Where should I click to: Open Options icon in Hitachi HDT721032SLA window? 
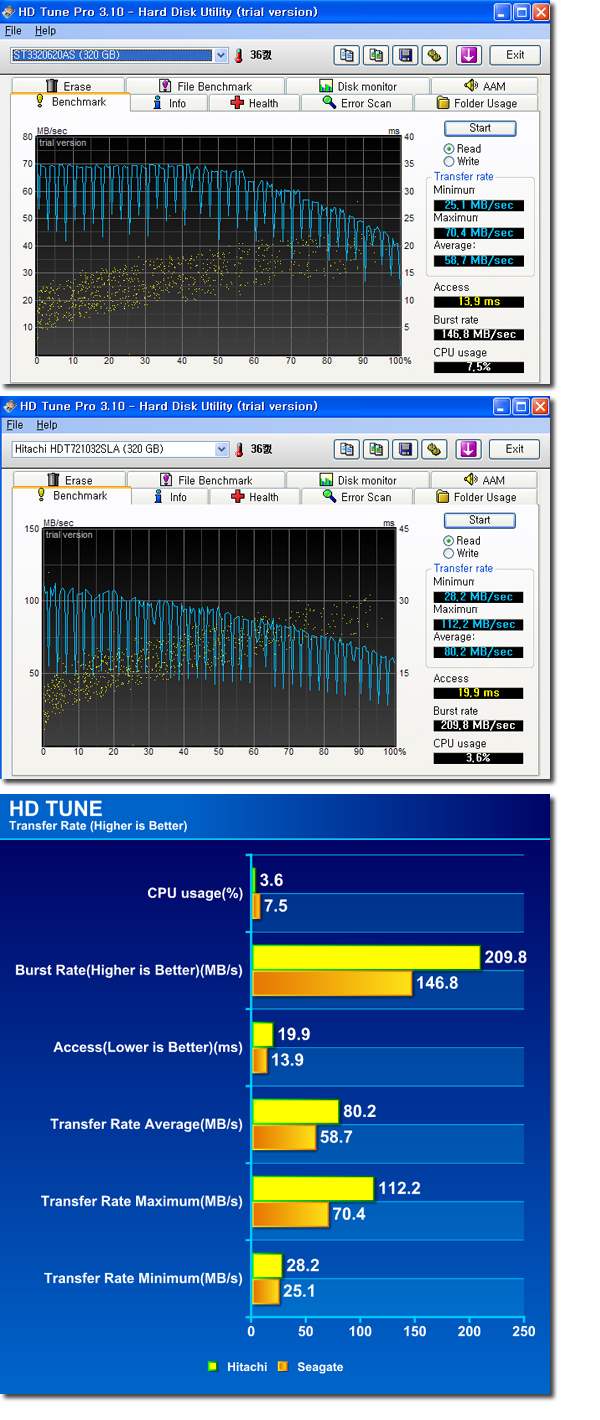tap(434, 449)
